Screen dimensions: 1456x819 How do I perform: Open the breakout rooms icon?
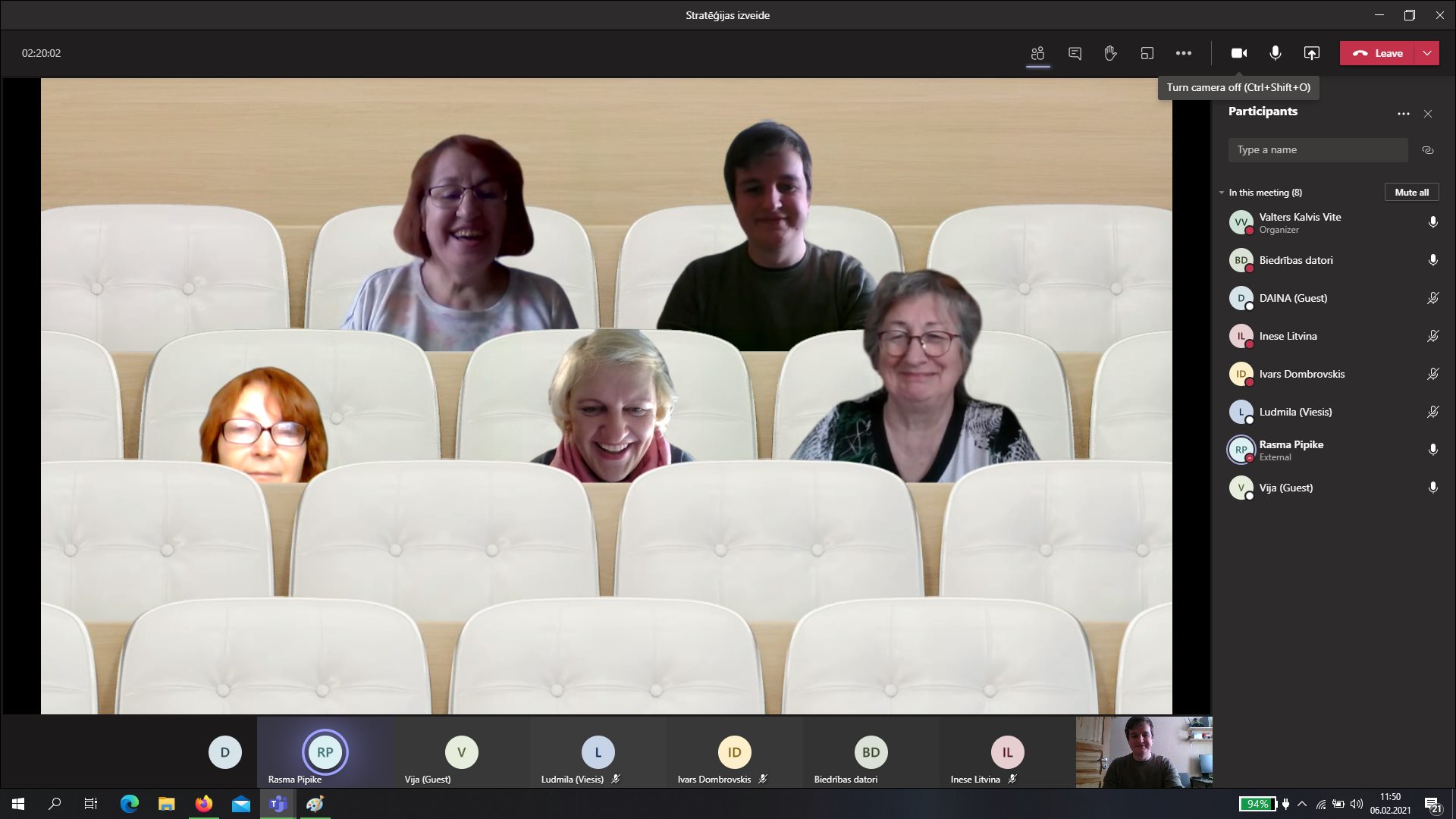(x=1147, y=53)
